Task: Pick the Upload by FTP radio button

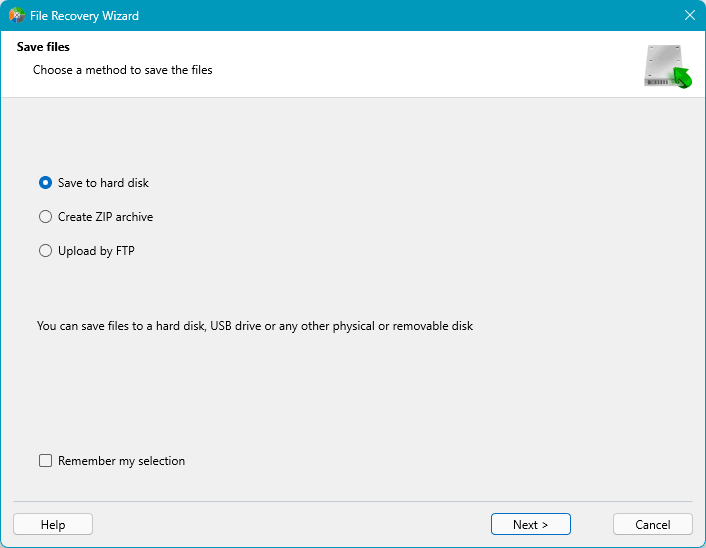Action: click(x=45, y=251)
